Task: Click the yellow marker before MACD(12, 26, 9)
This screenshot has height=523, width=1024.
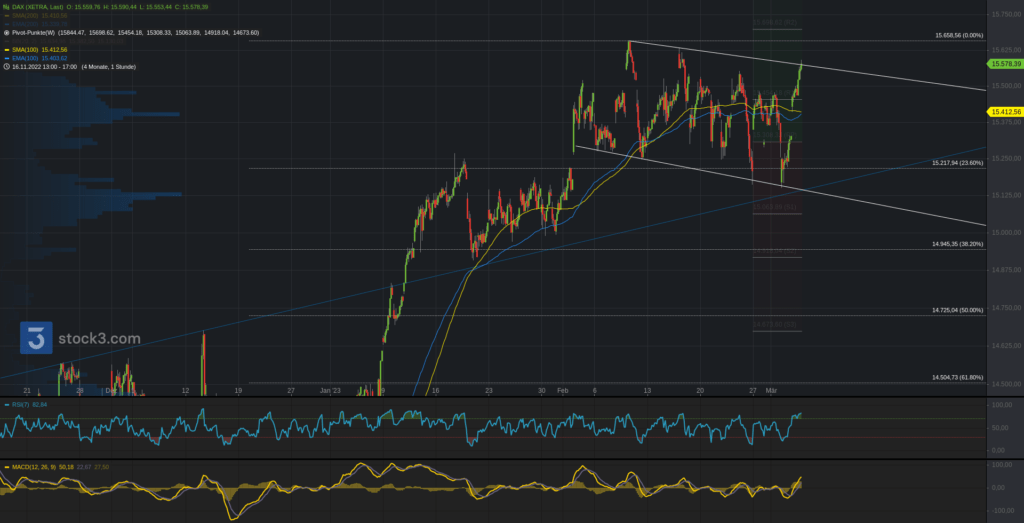Action: pos(7,467)
